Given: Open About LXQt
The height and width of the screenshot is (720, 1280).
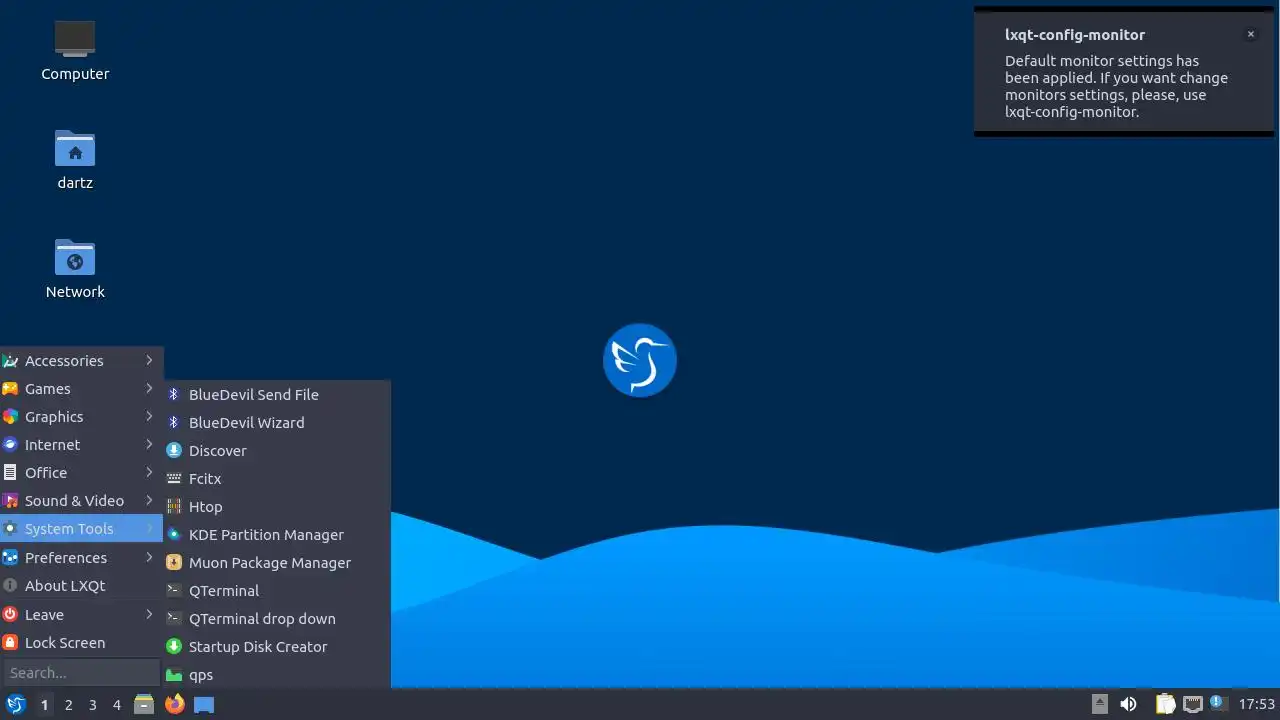Looking at the screenshot, I should click(81, 585).
